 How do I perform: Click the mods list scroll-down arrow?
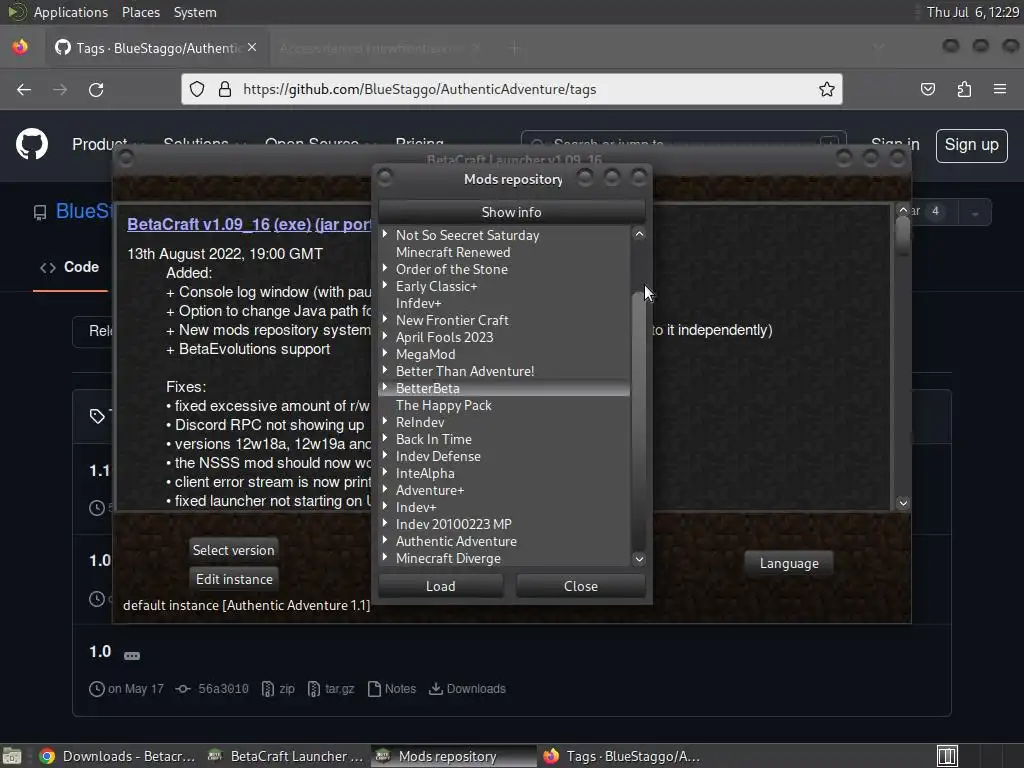click(x=639, y=558)
